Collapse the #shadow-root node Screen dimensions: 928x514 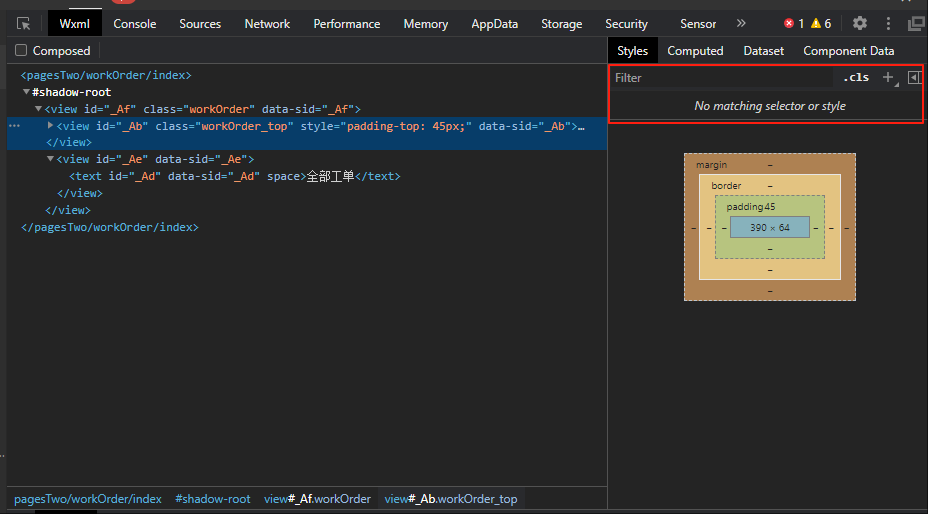(26, 92)
